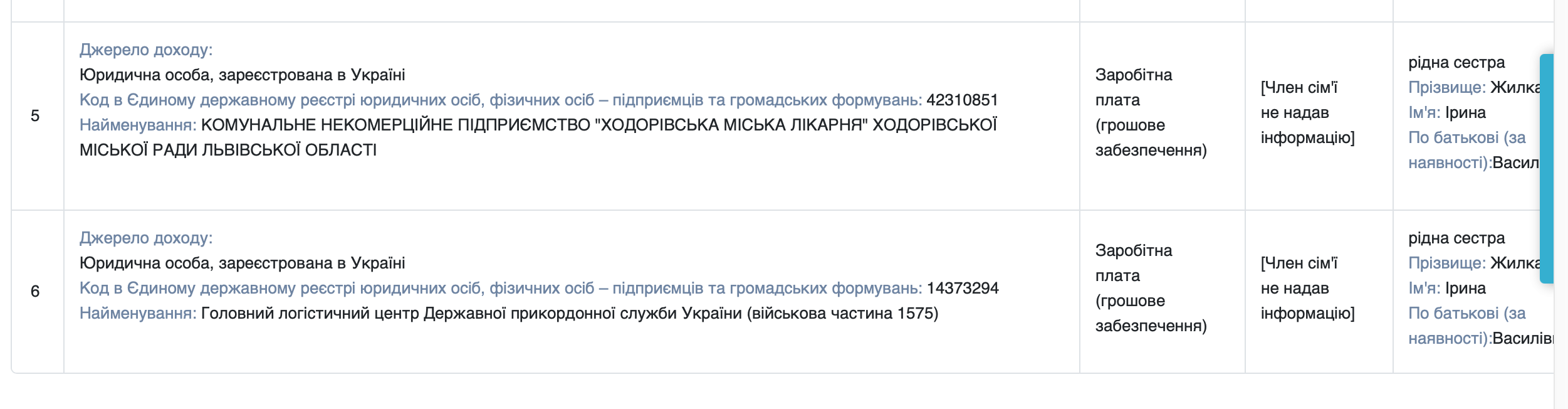Click "рідна сестра" text in row 6
1568x409 pixels.
[1456, 238]
